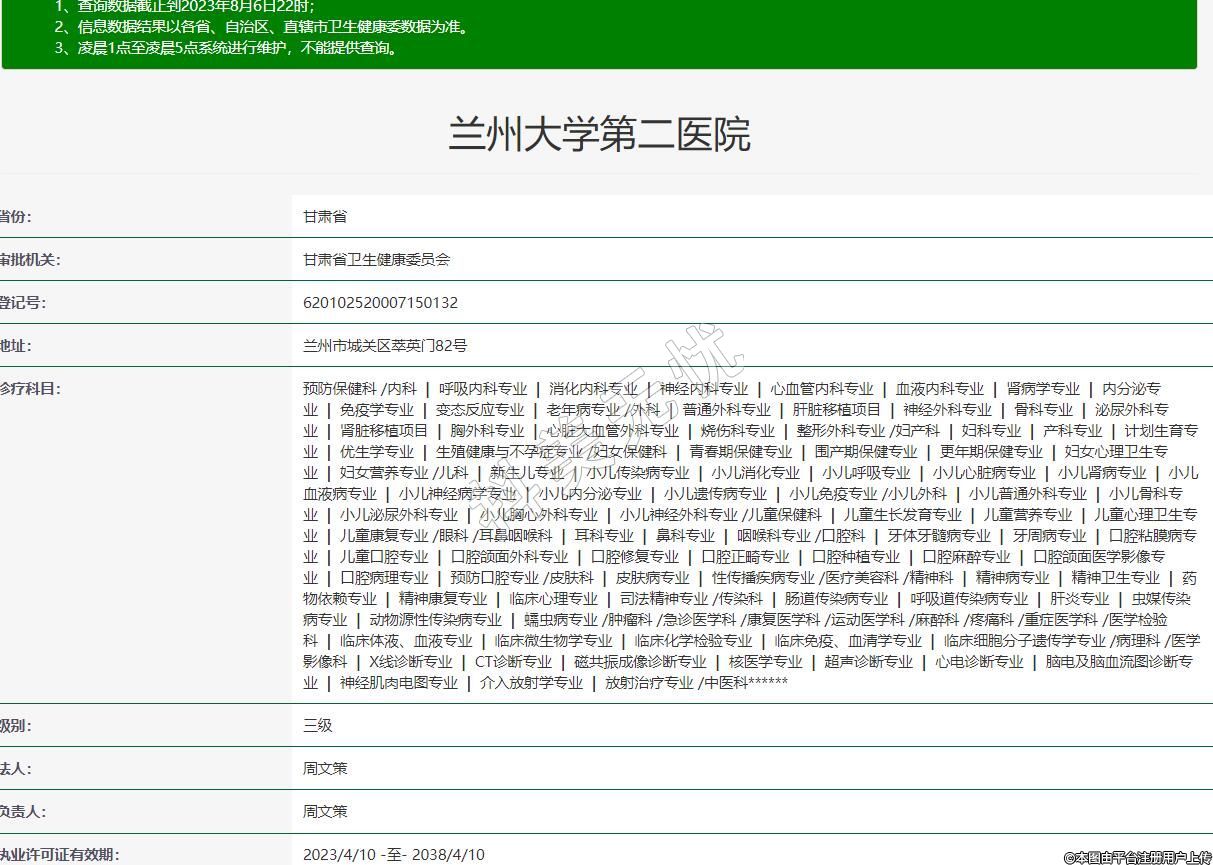Click the 肝脏移植项目 entry
The height and width of the screenshot is (865, 1213).
click(837, 409)
